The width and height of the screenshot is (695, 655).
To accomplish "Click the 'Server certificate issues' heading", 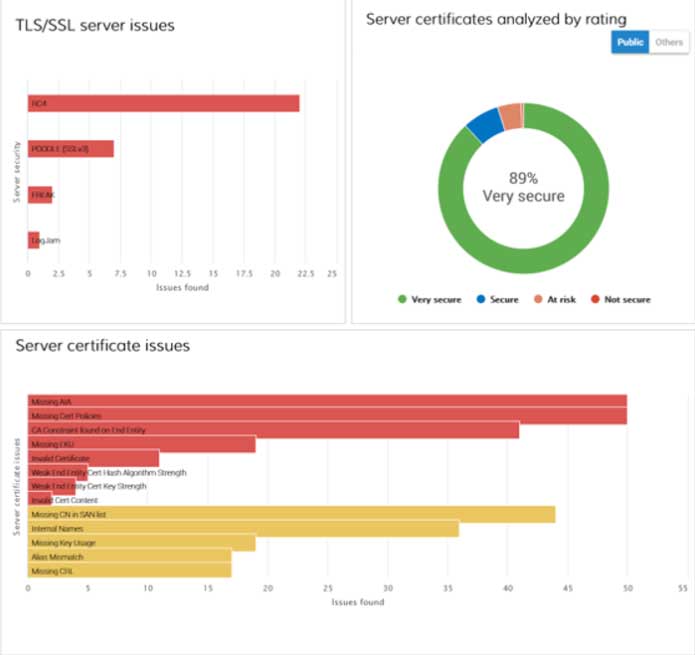I will click(x=103, y=346).
